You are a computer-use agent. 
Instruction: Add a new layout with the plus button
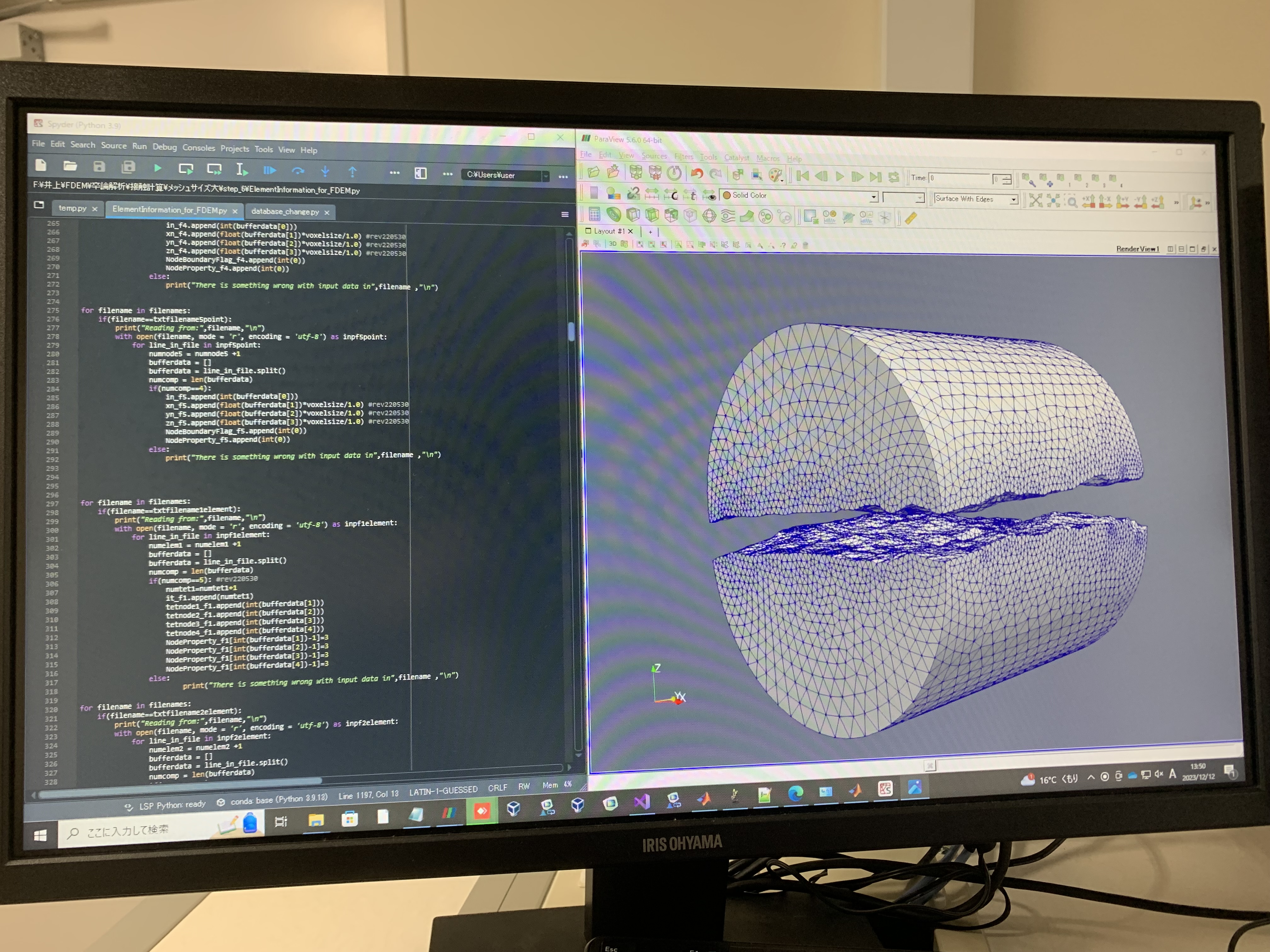(650, 232)
